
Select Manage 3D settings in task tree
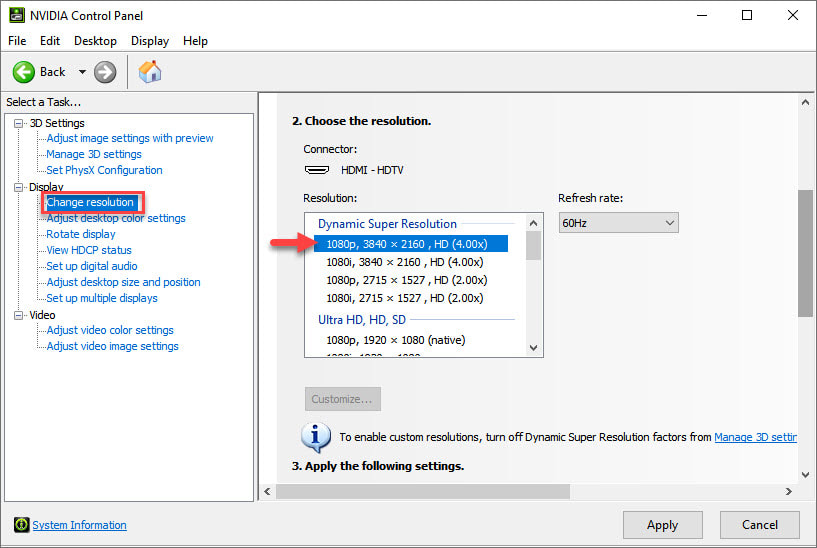click(x=94, y=154)
